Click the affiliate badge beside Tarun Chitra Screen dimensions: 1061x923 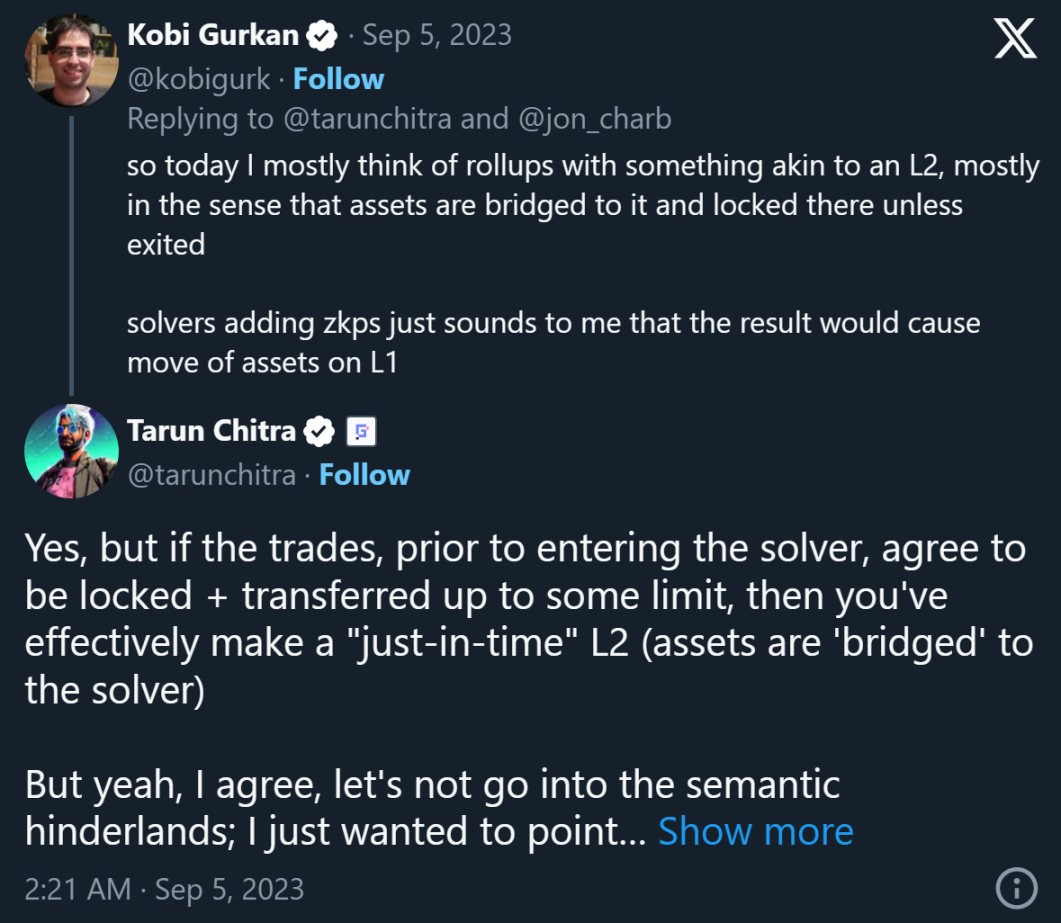point(360,432)
